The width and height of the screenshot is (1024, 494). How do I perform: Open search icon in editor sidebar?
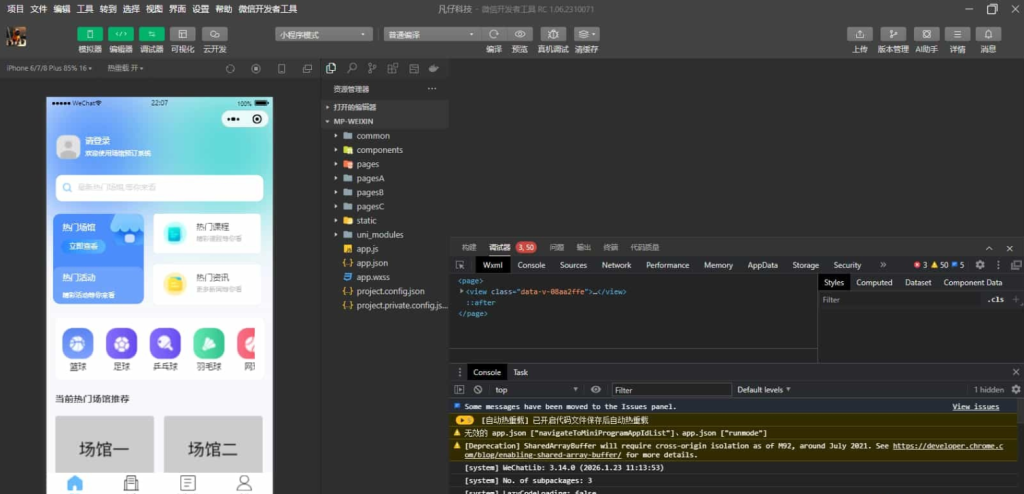(351, 68)
